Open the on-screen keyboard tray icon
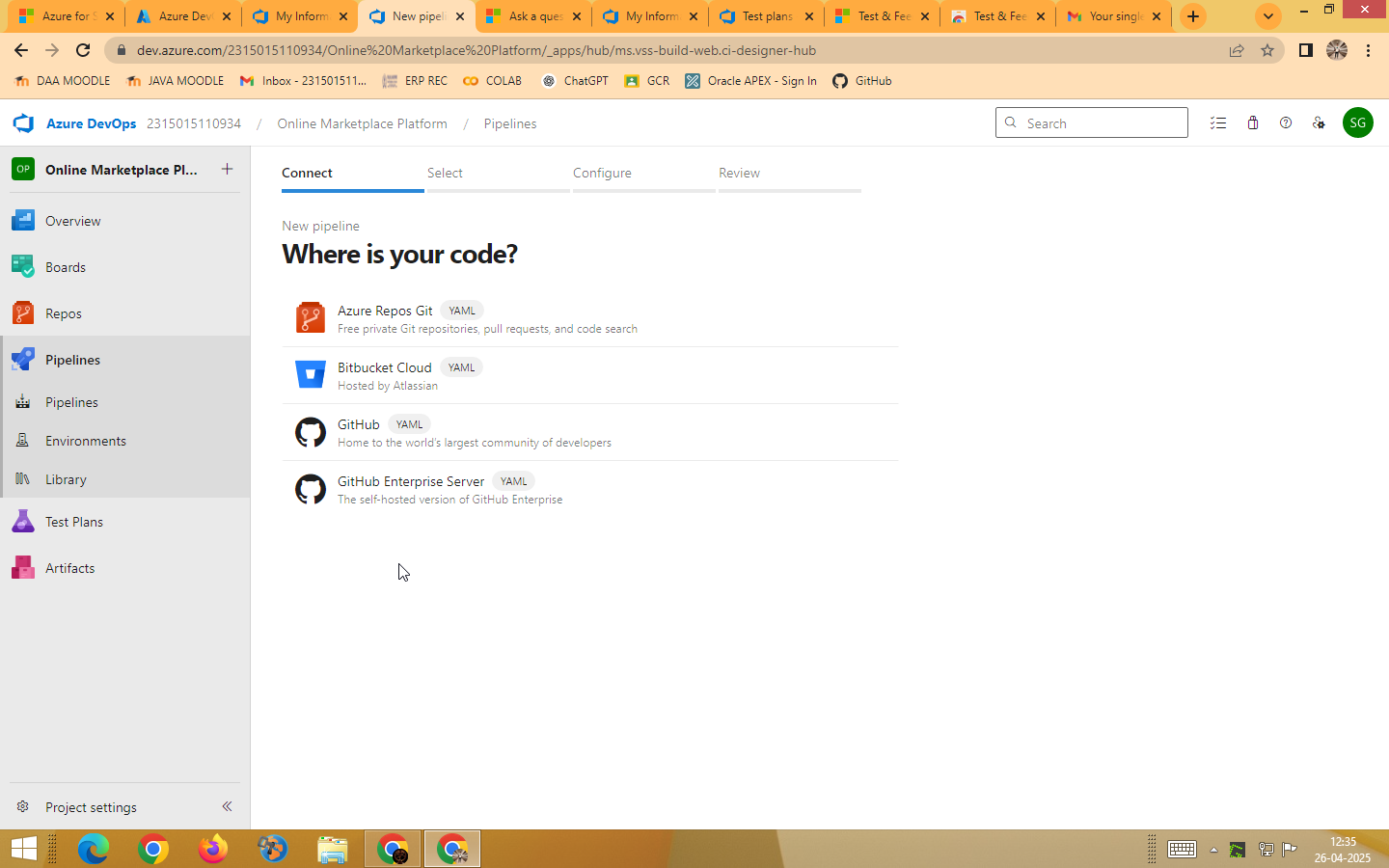1389x868 pixels. click(1182, 850)
